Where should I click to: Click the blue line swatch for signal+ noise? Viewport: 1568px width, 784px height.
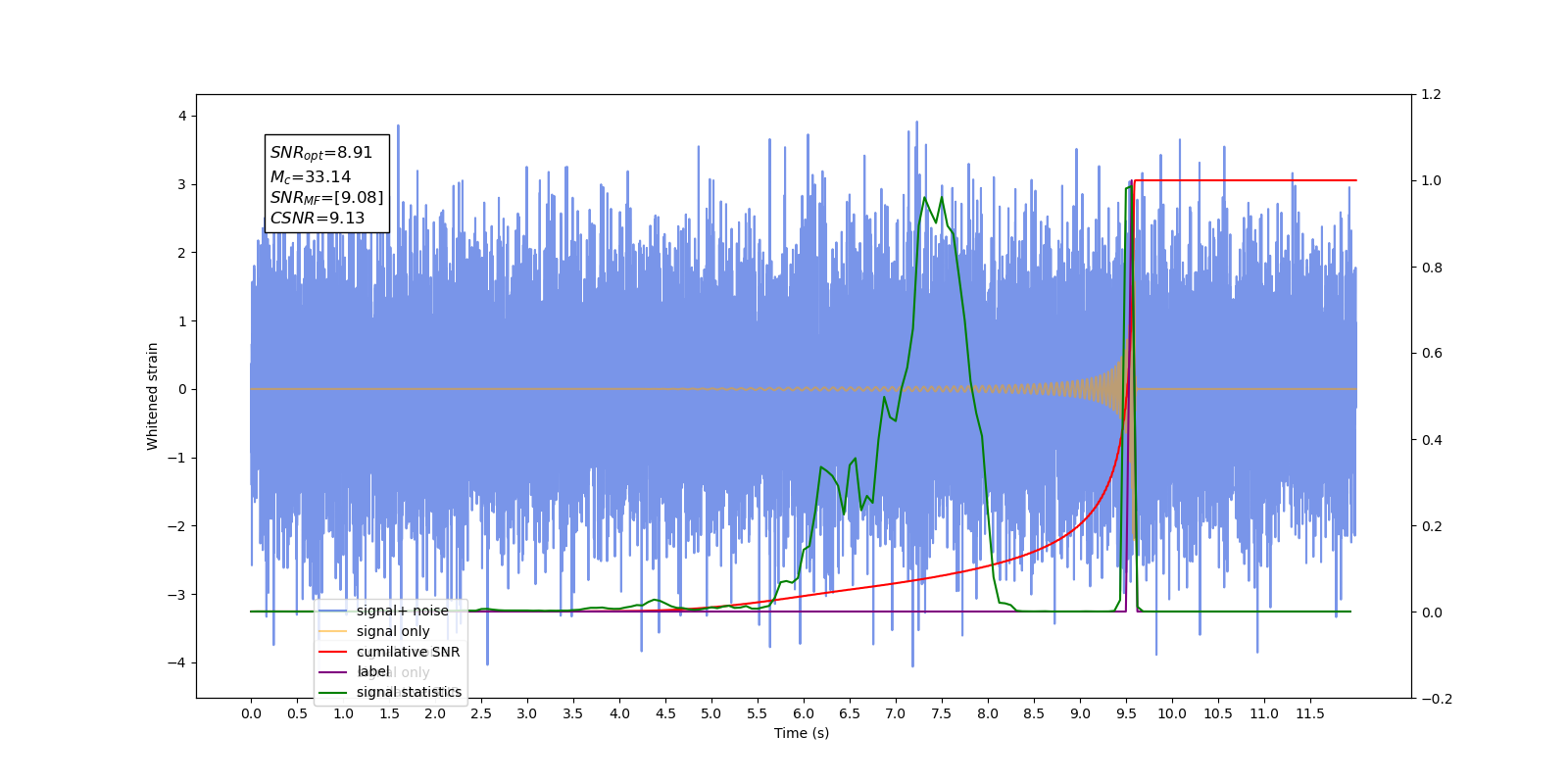333,612
